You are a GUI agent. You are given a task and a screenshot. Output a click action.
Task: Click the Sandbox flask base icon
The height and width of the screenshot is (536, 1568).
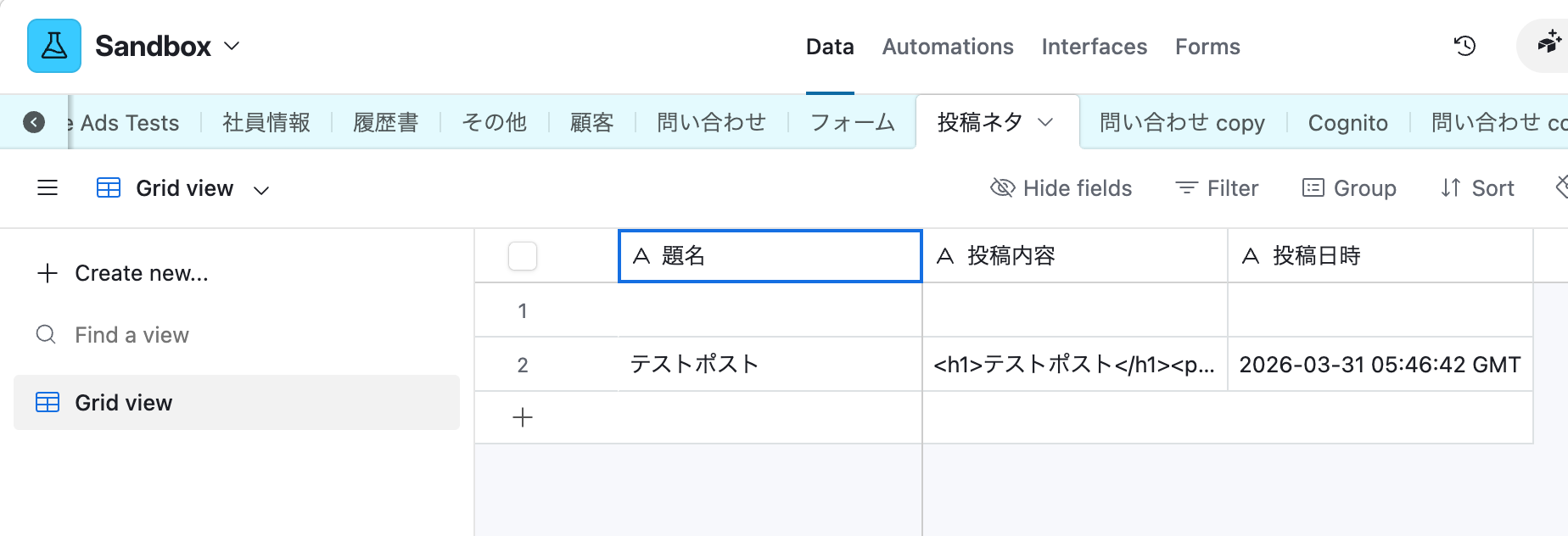(54, 46)
